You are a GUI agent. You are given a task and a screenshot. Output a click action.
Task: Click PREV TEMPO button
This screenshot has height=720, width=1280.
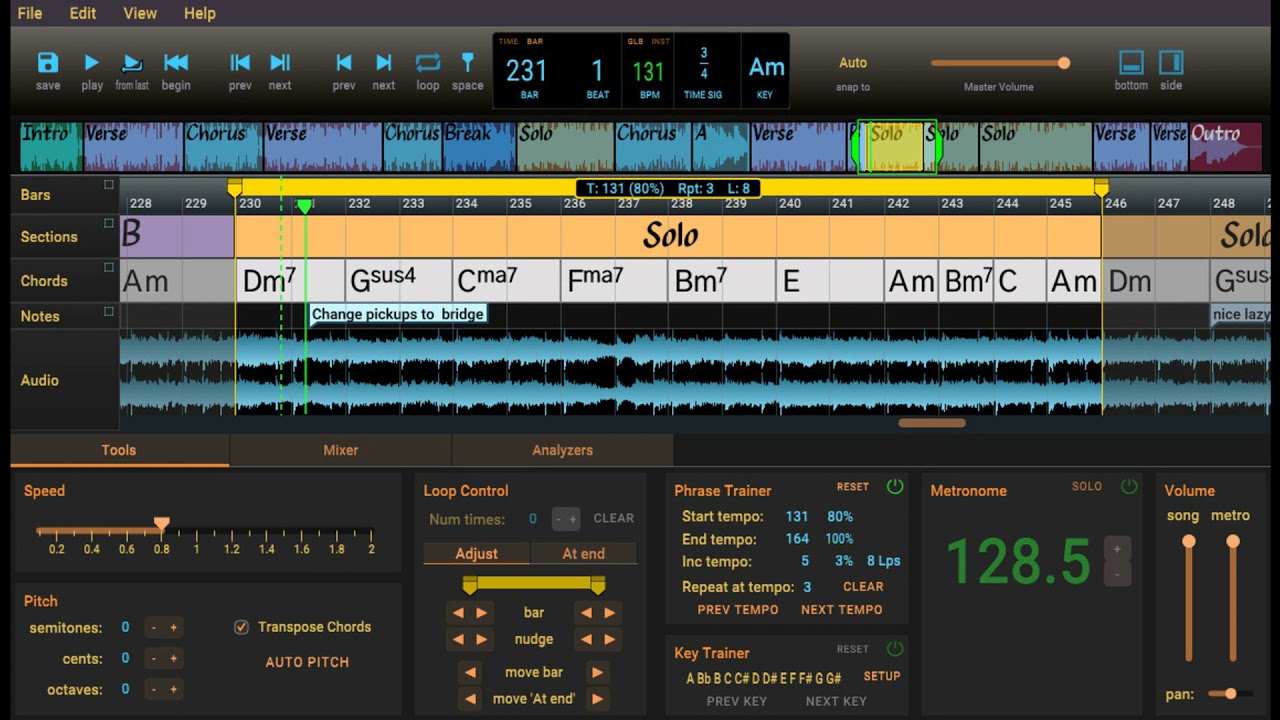click(x=738, y=610)
